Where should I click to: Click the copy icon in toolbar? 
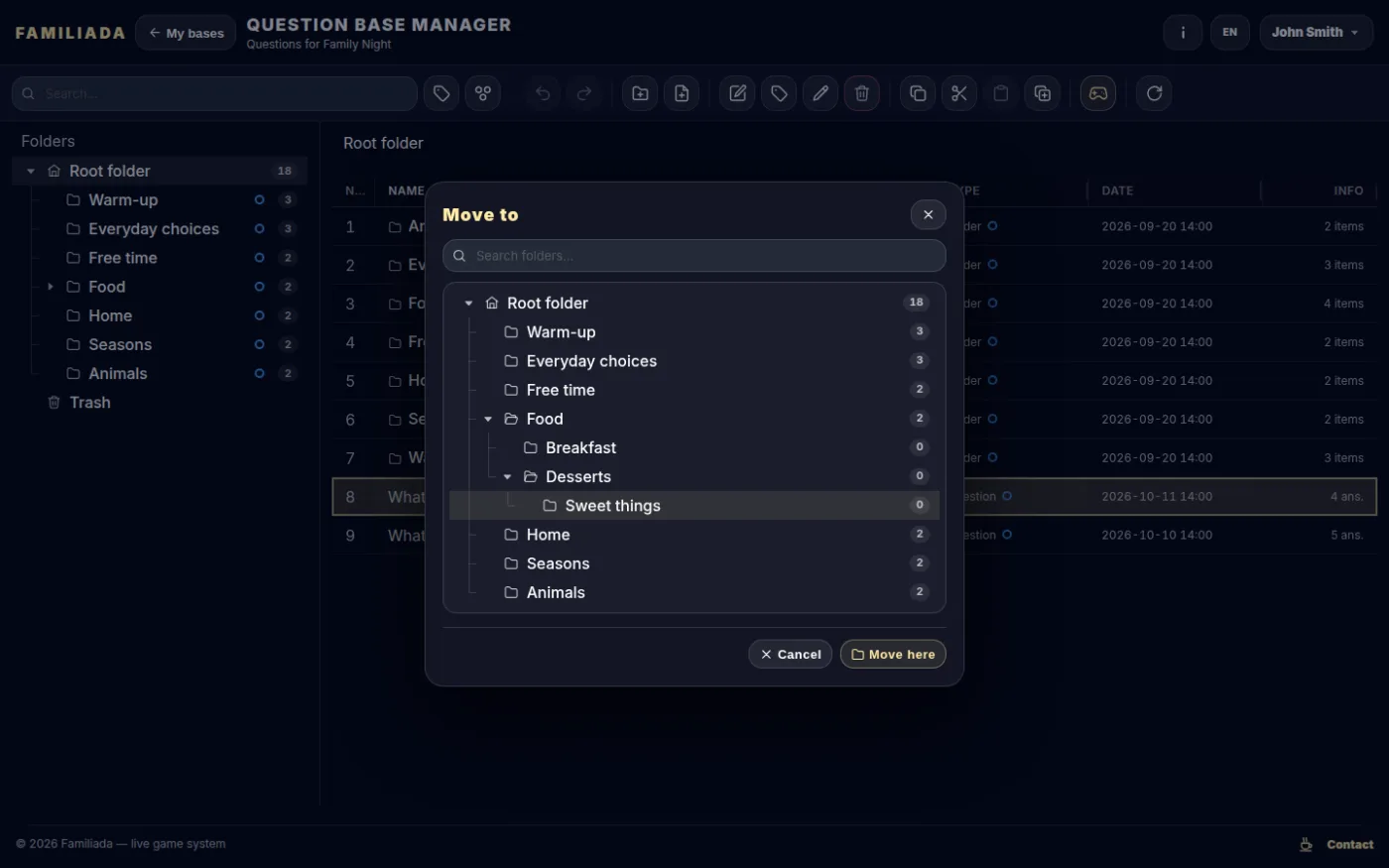pyautogui.click(x=918, y=93)
